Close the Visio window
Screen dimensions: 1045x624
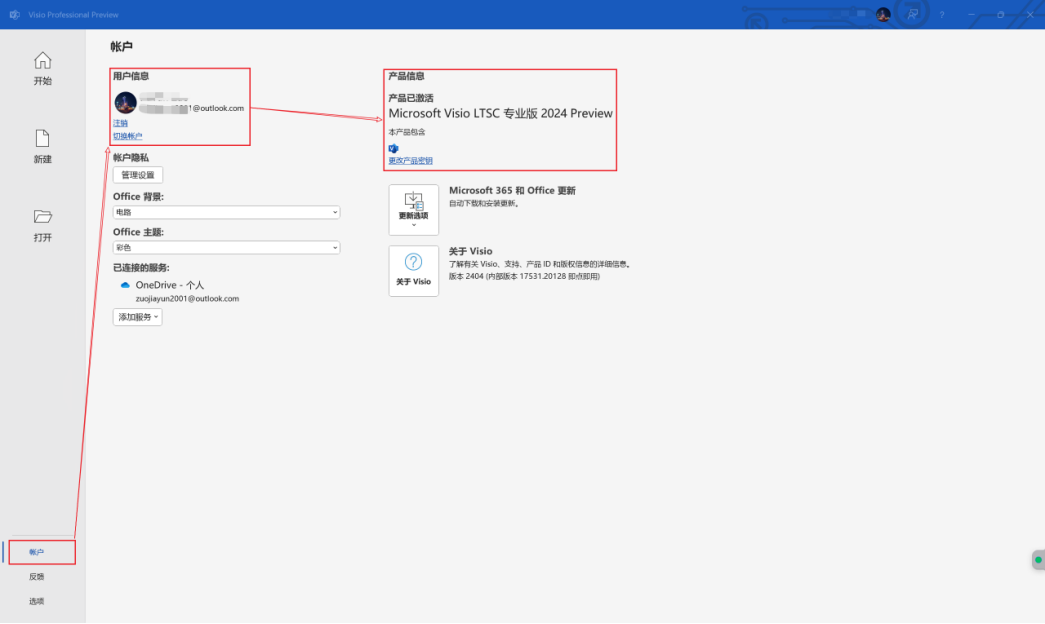coord(1030,15)
